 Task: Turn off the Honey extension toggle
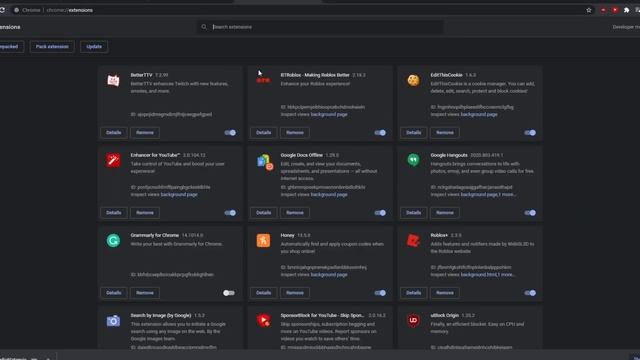tap(380, 293)
